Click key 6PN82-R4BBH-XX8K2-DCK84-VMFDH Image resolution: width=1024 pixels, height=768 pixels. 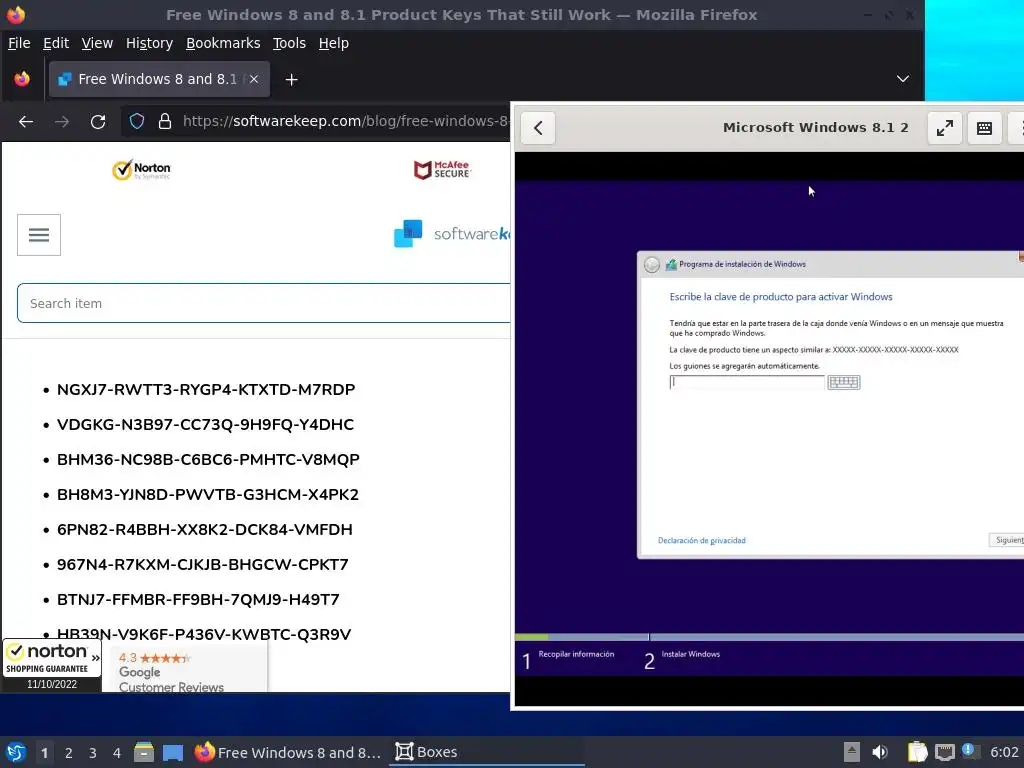(x=204, y=530)
